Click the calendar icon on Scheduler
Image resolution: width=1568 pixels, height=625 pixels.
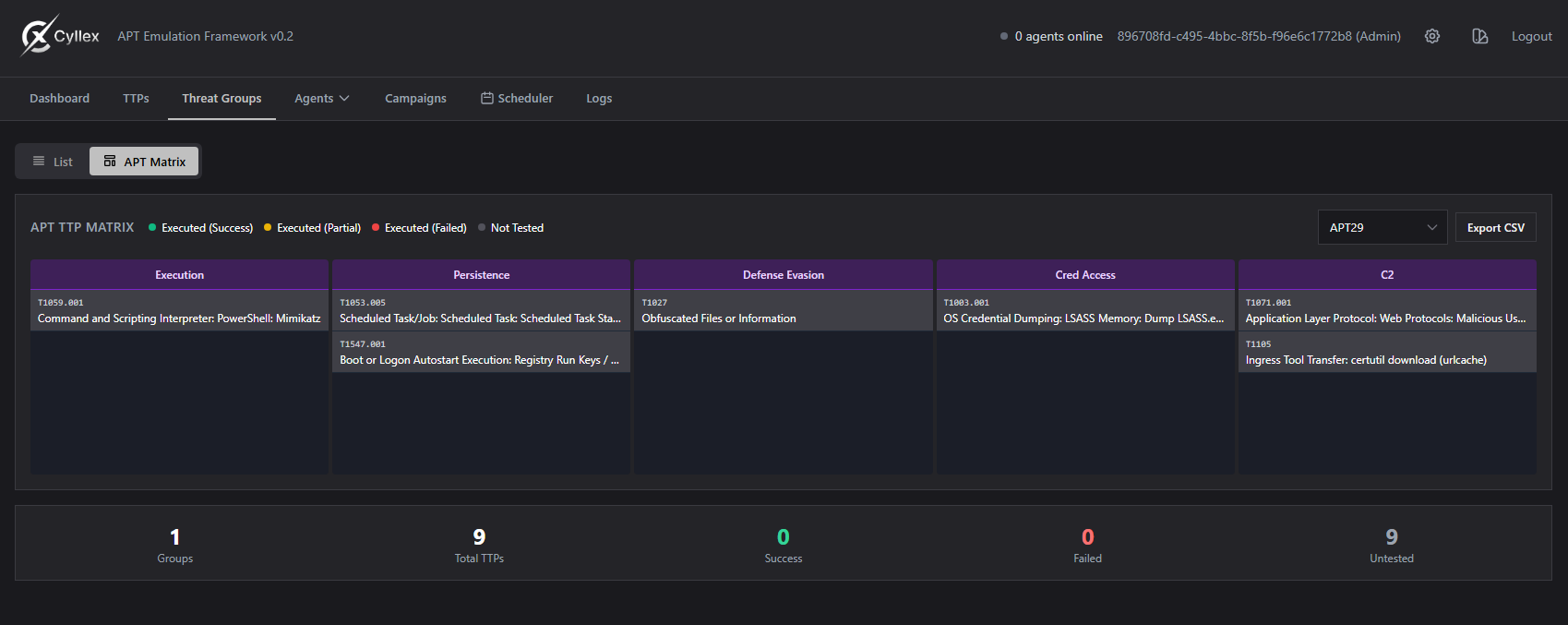[x=486, y=98]
